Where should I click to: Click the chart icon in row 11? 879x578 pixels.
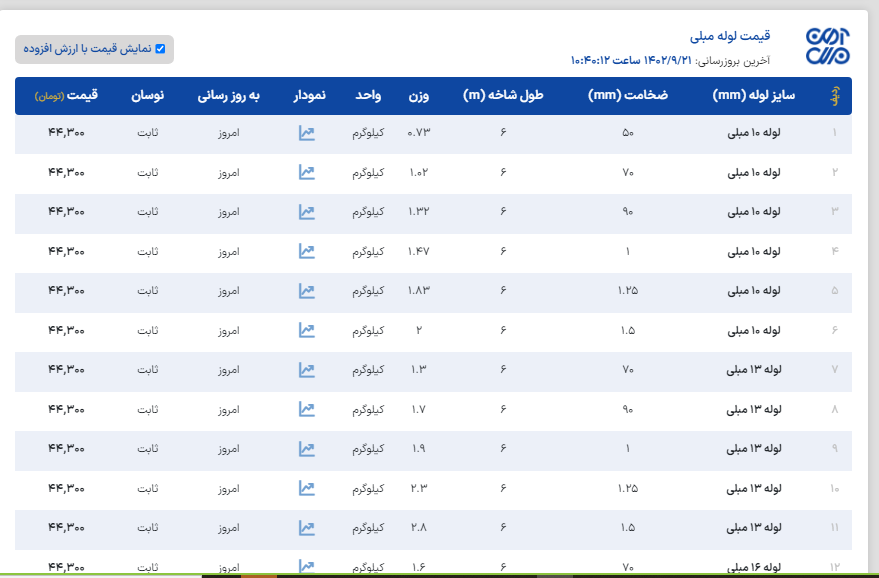pos(307,527)
